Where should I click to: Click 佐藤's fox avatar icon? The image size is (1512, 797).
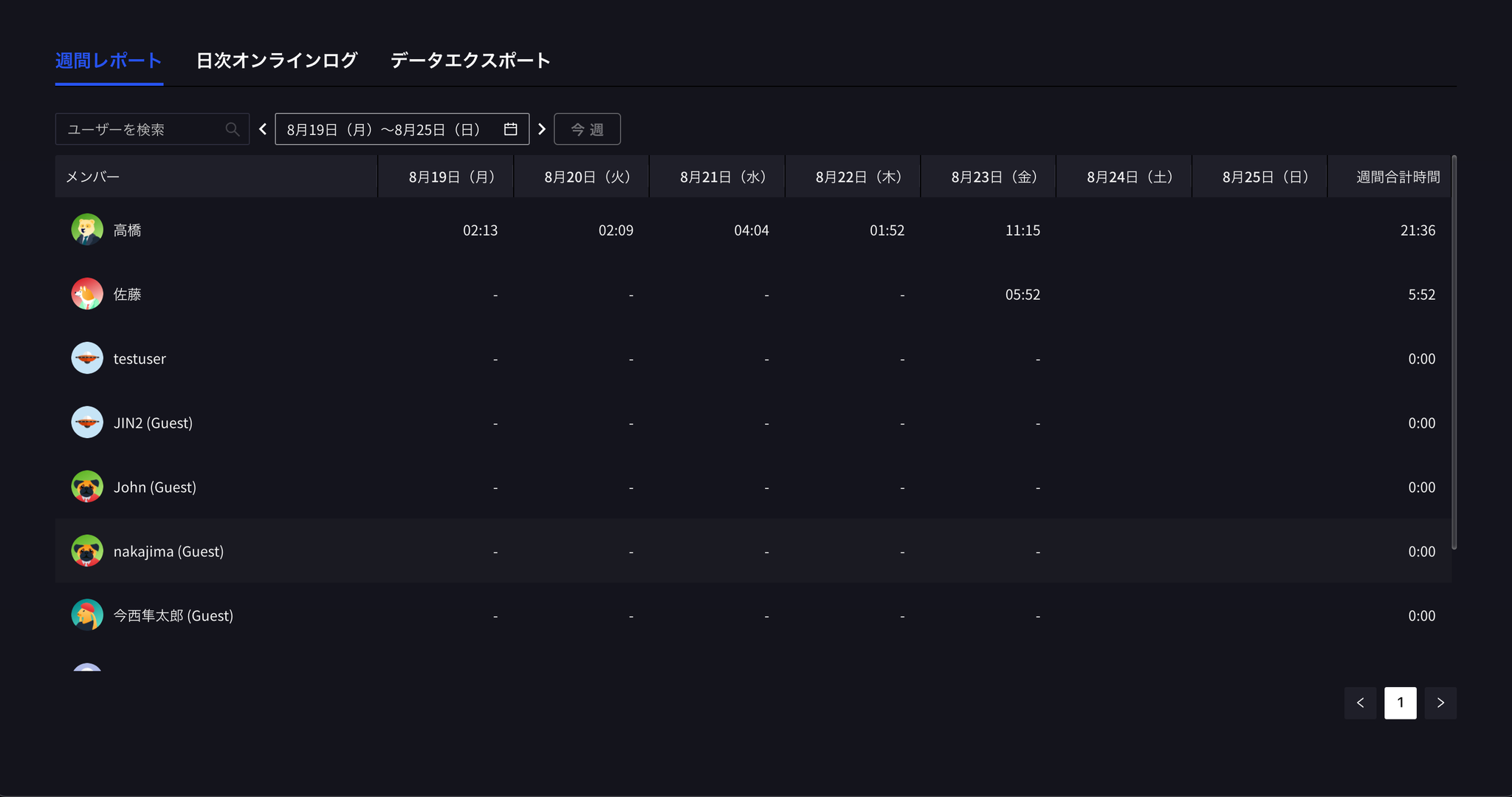pos(86,293)
